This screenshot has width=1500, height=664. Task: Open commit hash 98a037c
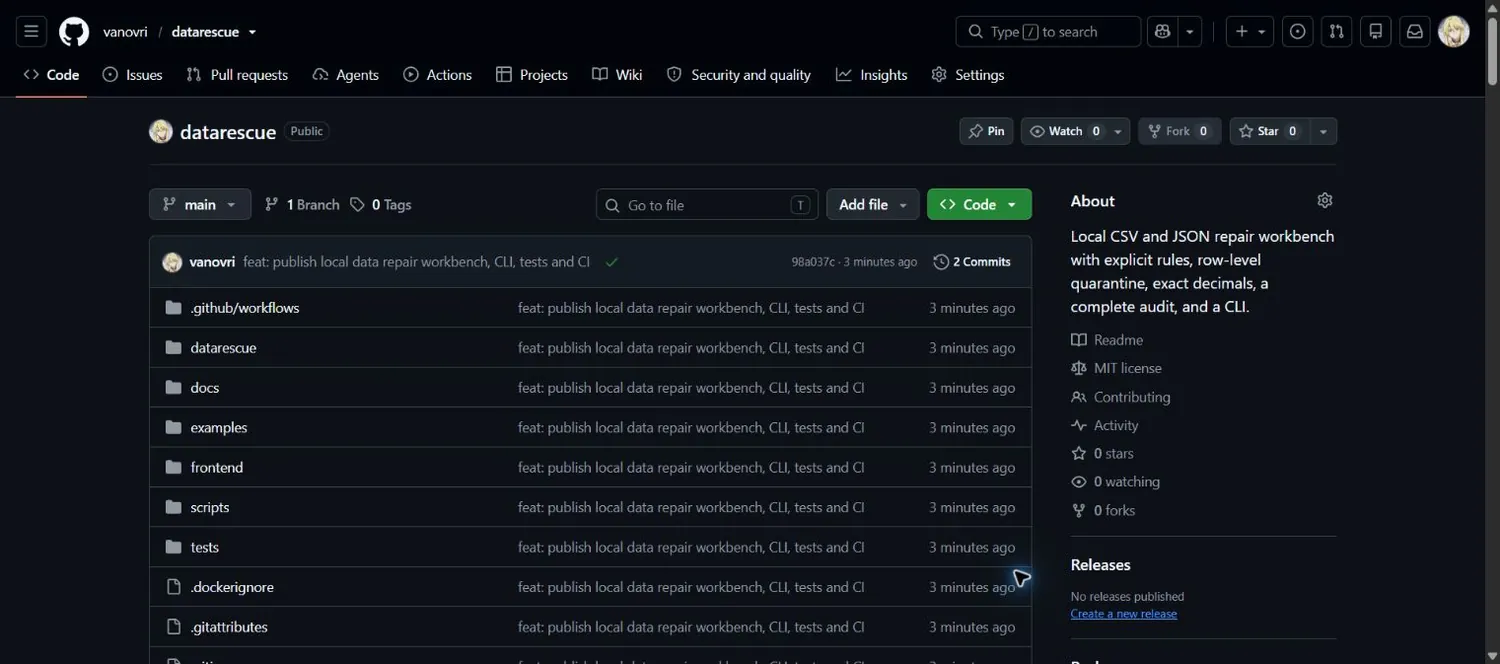(x=813, y=262)
